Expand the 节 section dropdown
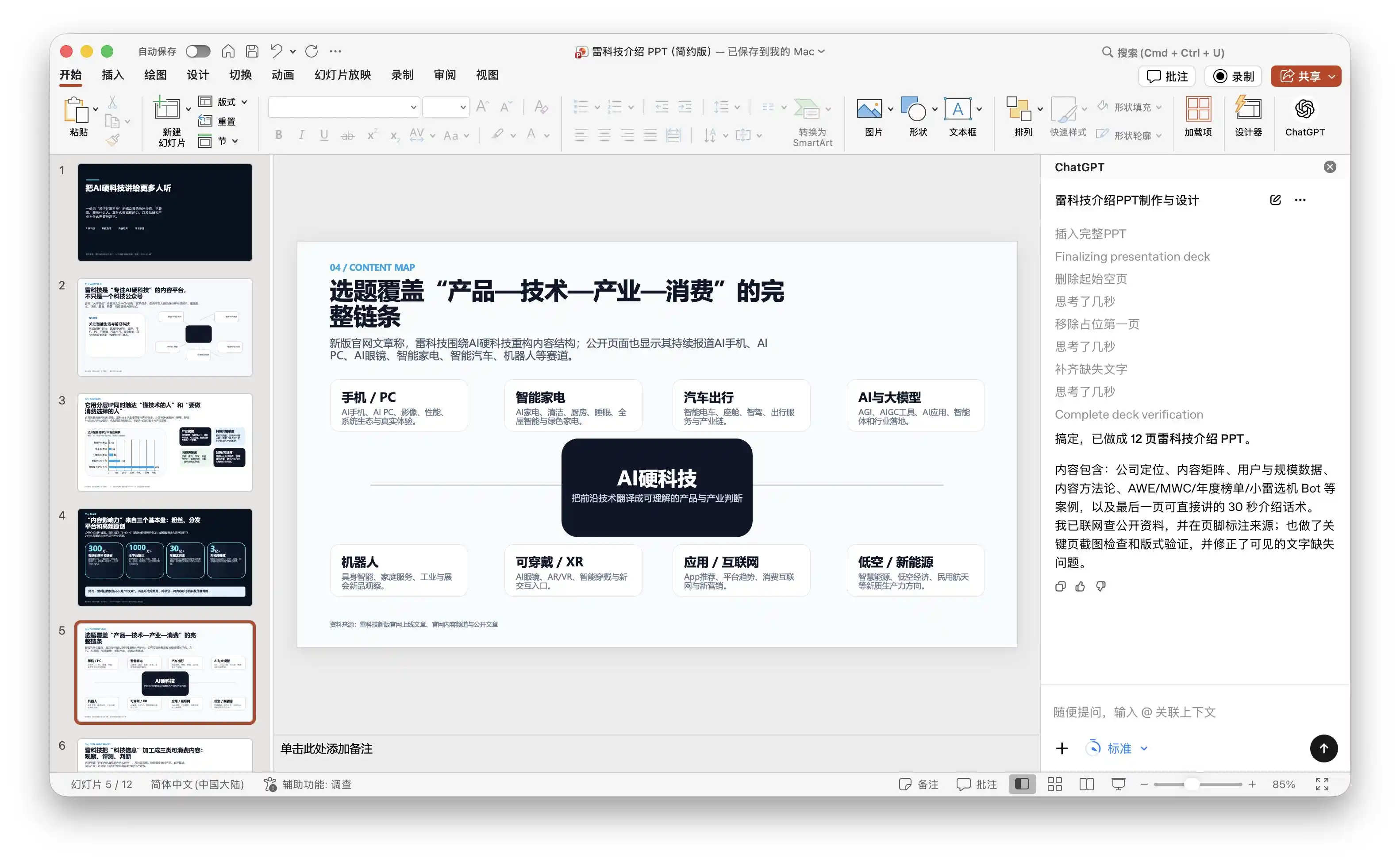The image size is (1400, 862). pyautogui.click(x=235, y=141)
